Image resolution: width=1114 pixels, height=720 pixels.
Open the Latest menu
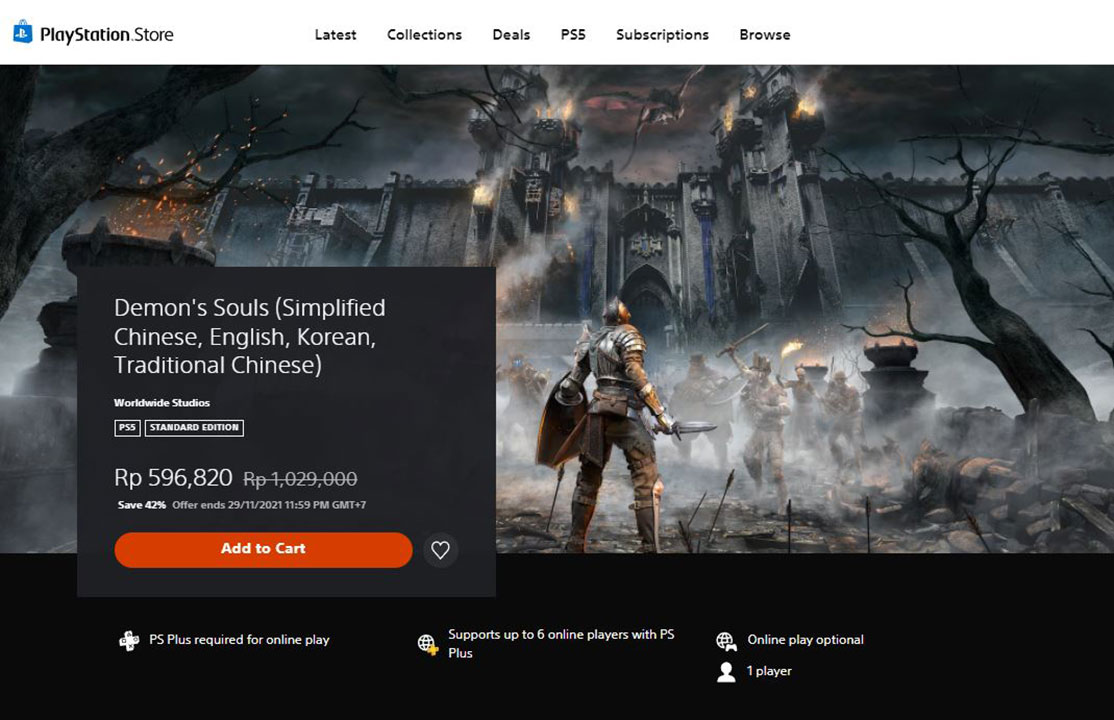tap(335, 34)
